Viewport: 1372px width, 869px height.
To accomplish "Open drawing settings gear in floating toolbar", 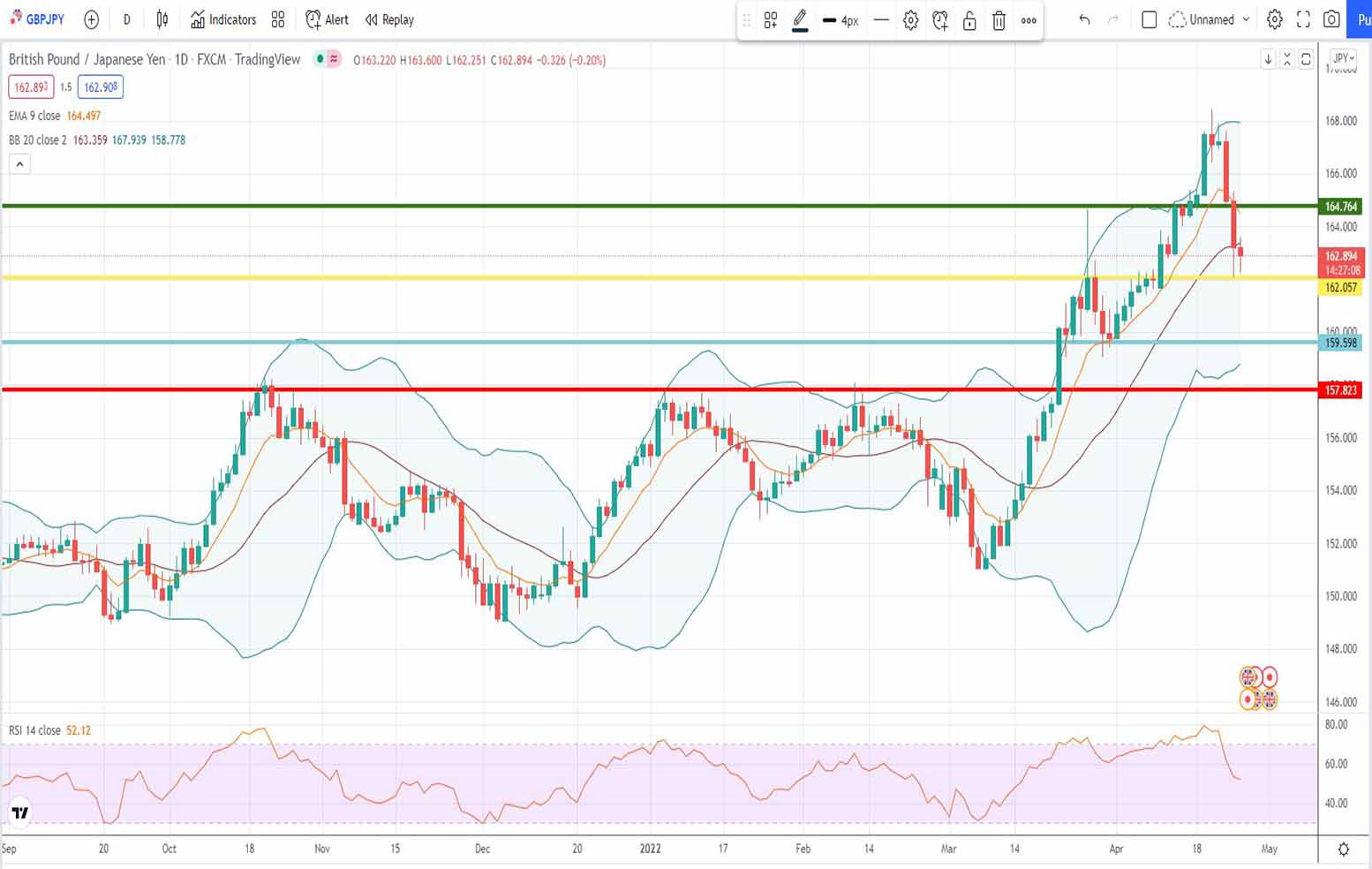I will pos(910,20).
